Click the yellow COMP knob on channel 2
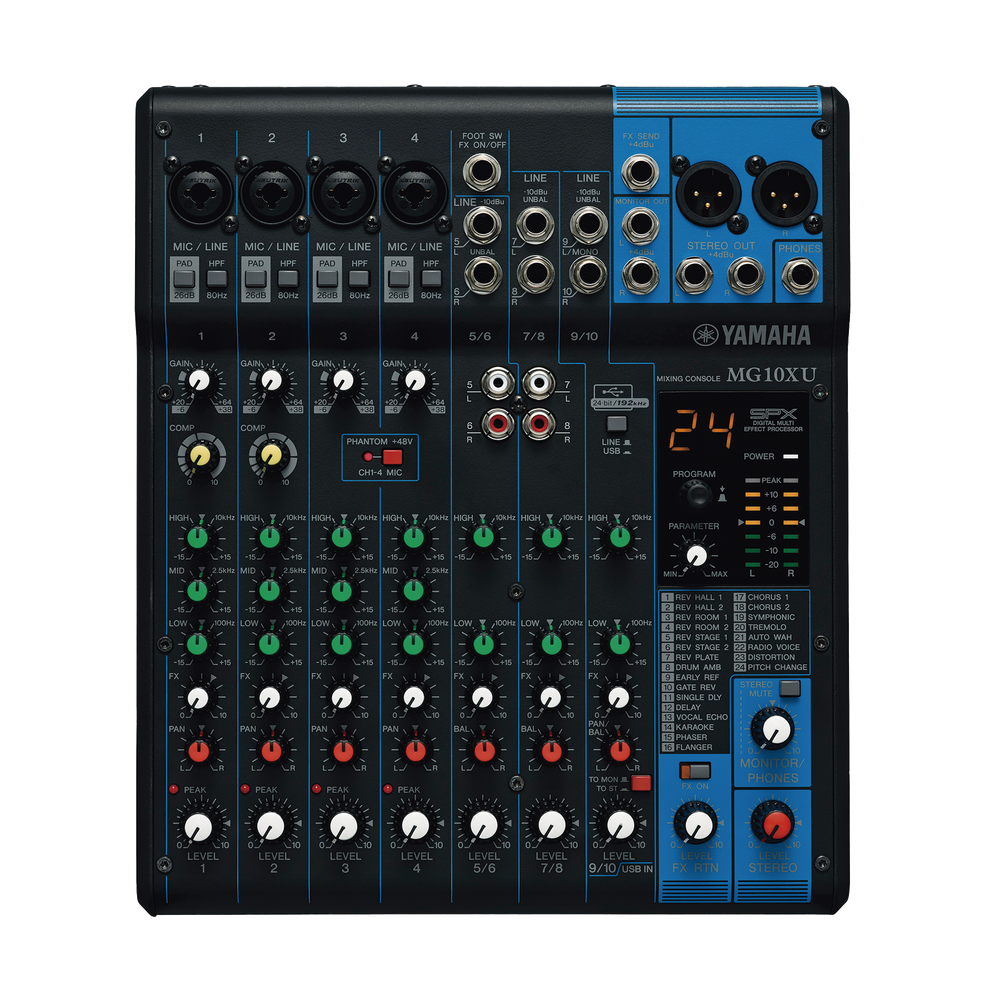Viewport: 1000px width, 1000px height. tap(270, 456)
